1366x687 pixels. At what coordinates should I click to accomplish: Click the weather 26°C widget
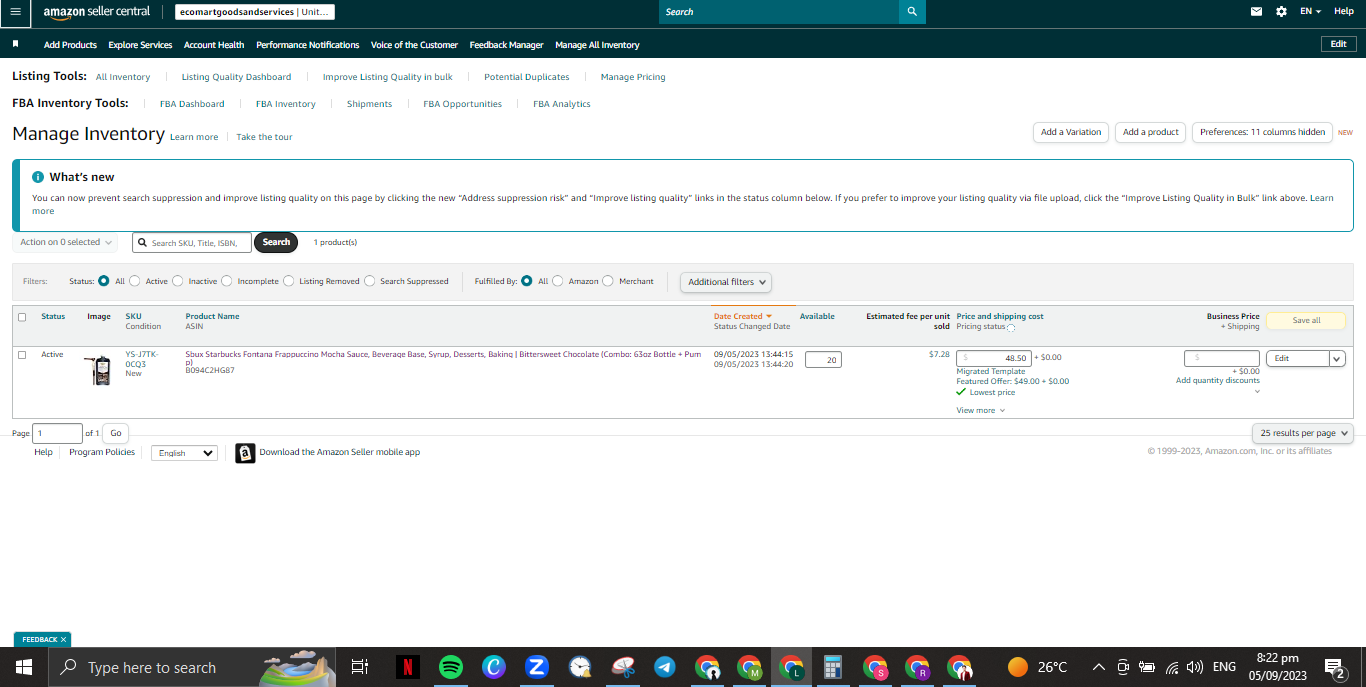click(1037, 667)
